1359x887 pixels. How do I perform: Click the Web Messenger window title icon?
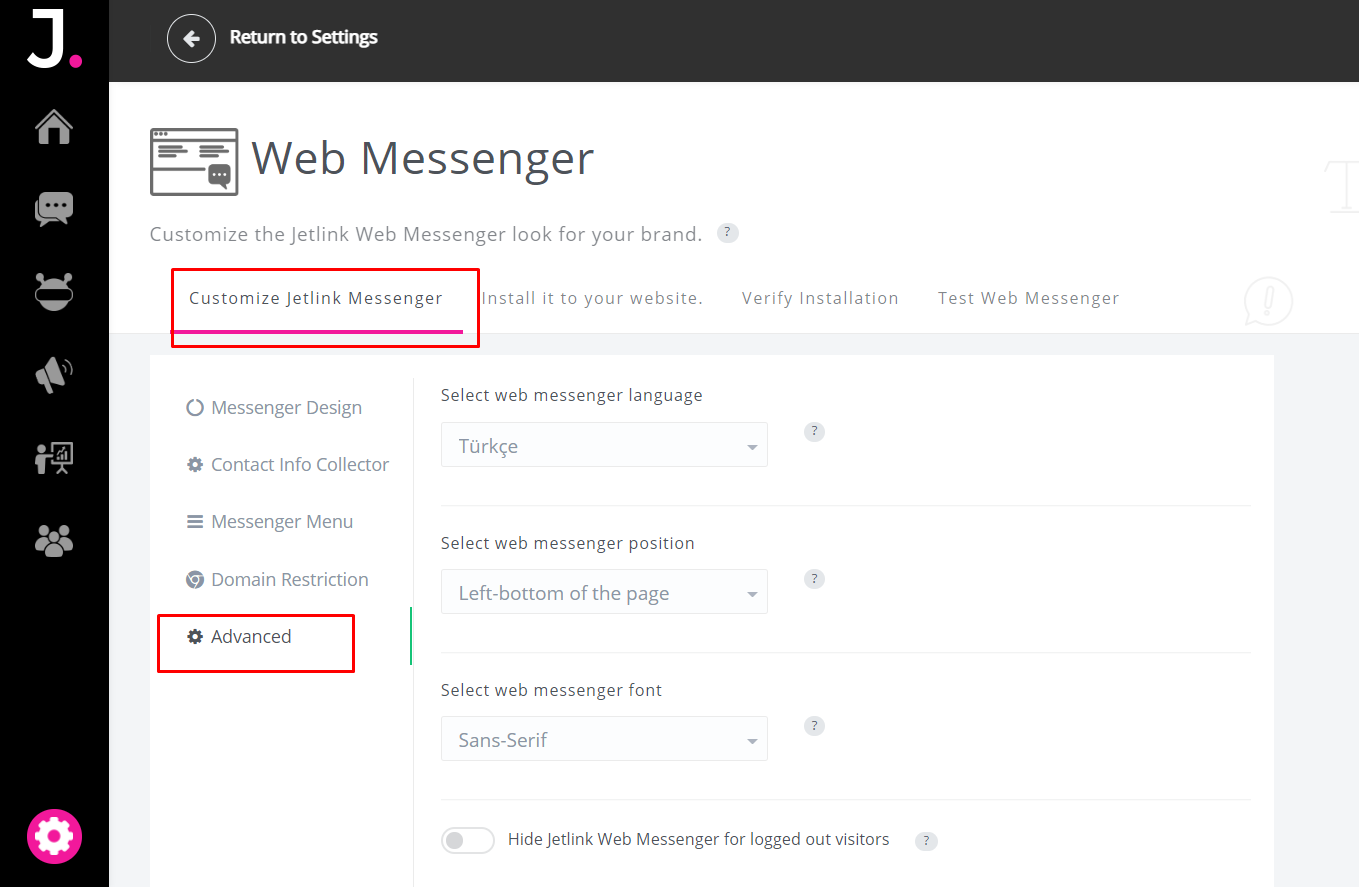194,161
